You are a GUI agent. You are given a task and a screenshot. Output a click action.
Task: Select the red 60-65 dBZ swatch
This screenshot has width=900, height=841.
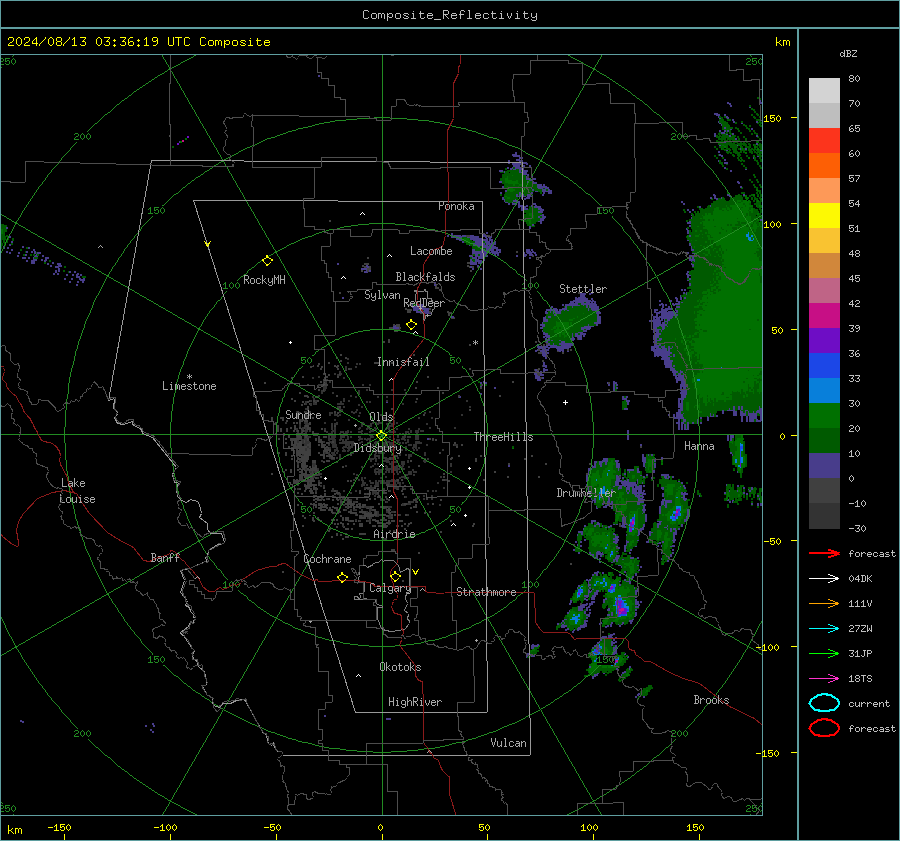[x=824, y=141]
